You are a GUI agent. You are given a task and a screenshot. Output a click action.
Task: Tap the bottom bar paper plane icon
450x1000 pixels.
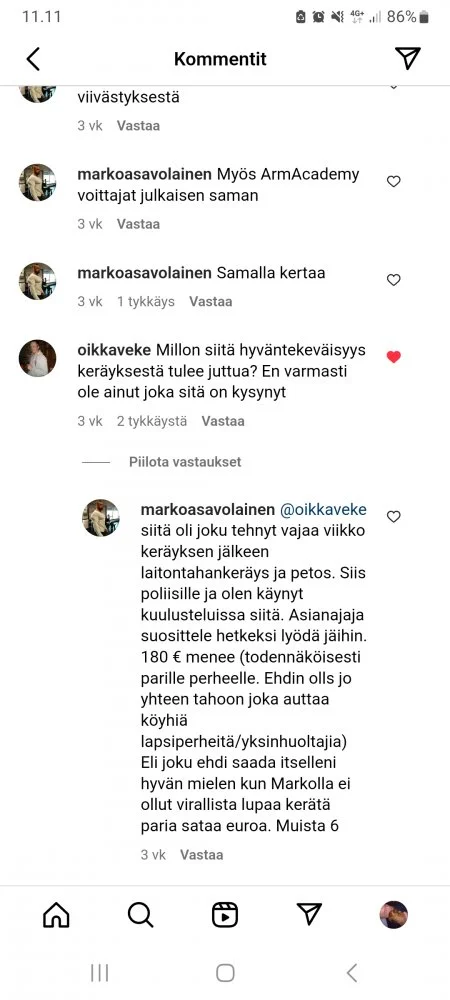tap(309, 915)
